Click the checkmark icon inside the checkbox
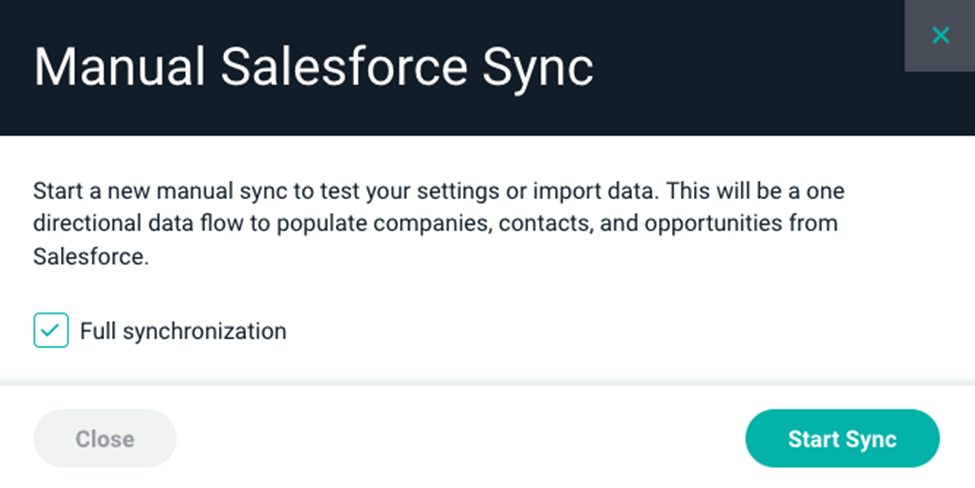The width and height of the screenshot is (975, 488). click(51, 330)
